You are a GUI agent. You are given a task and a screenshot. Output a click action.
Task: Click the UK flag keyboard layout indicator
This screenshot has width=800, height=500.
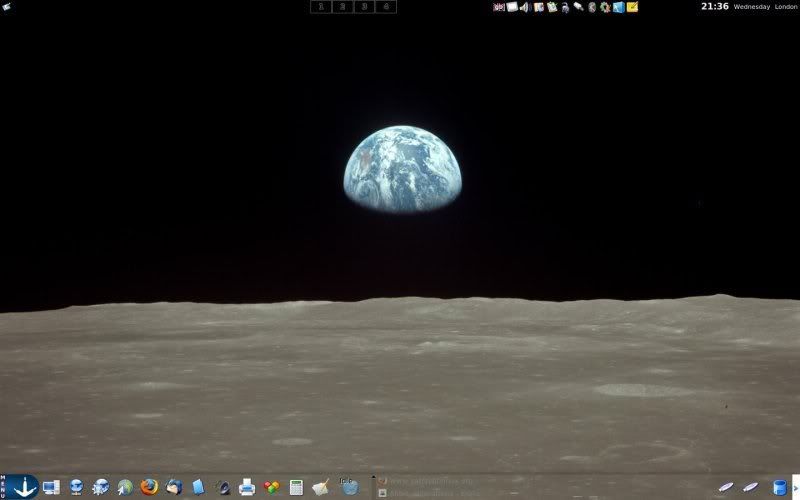(499, 7)
